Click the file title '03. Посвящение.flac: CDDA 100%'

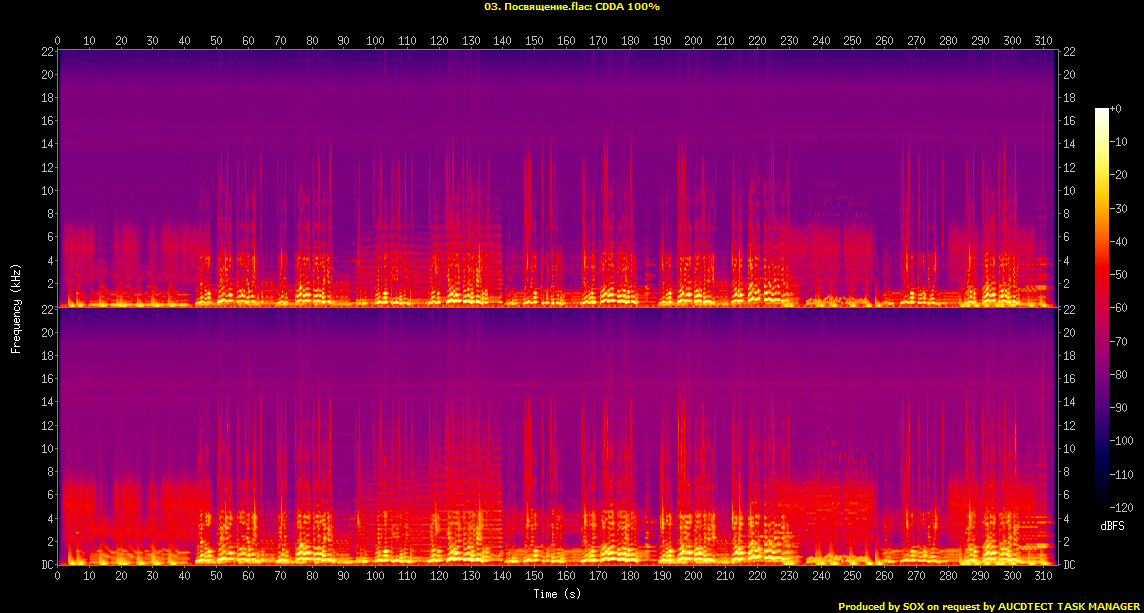pos(571,7)
